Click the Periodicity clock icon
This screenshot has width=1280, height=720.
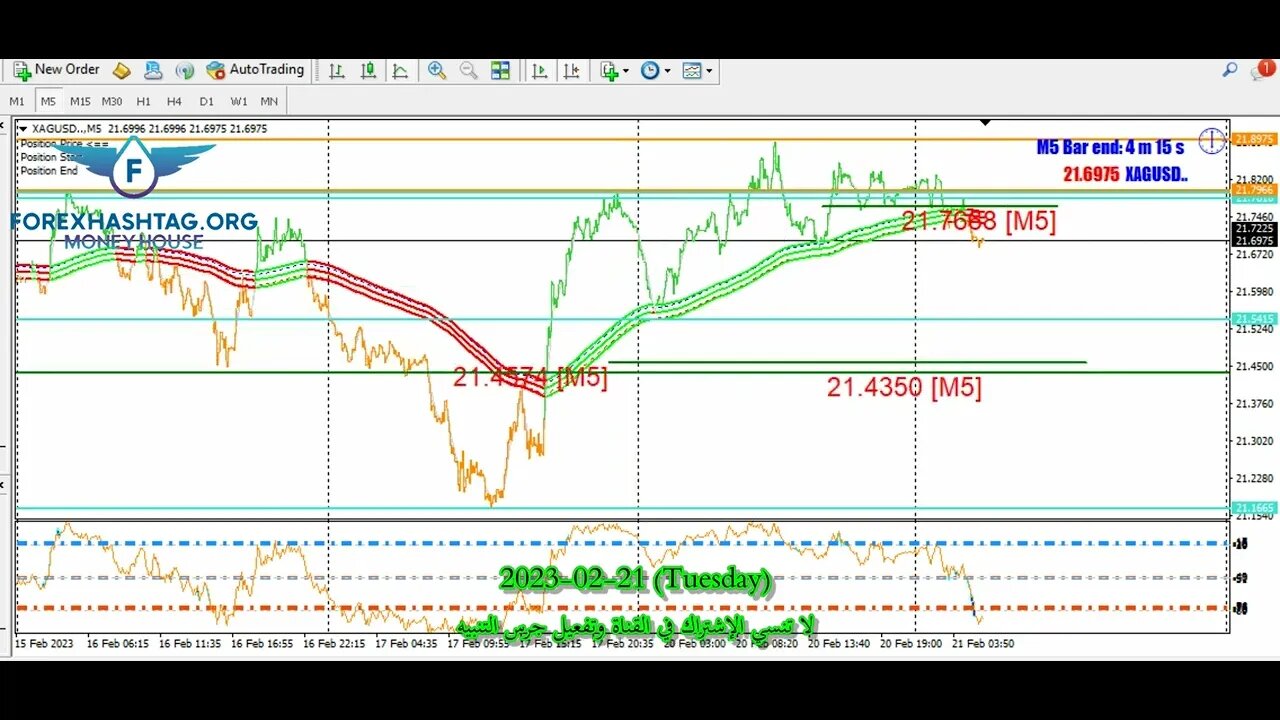click(650, 70)
